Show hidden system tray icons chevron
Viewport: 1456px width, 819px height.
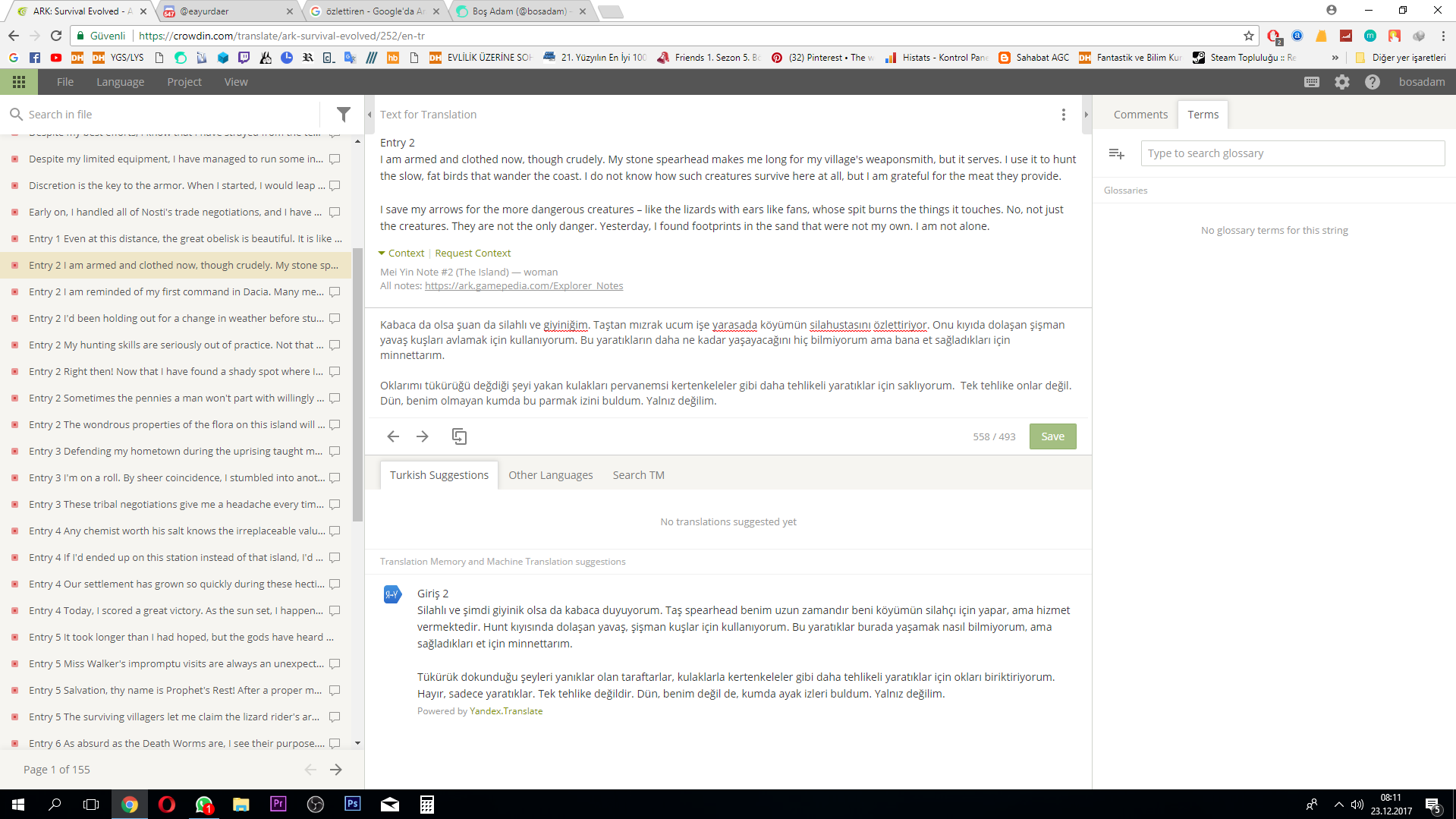tap(1338, 805)
